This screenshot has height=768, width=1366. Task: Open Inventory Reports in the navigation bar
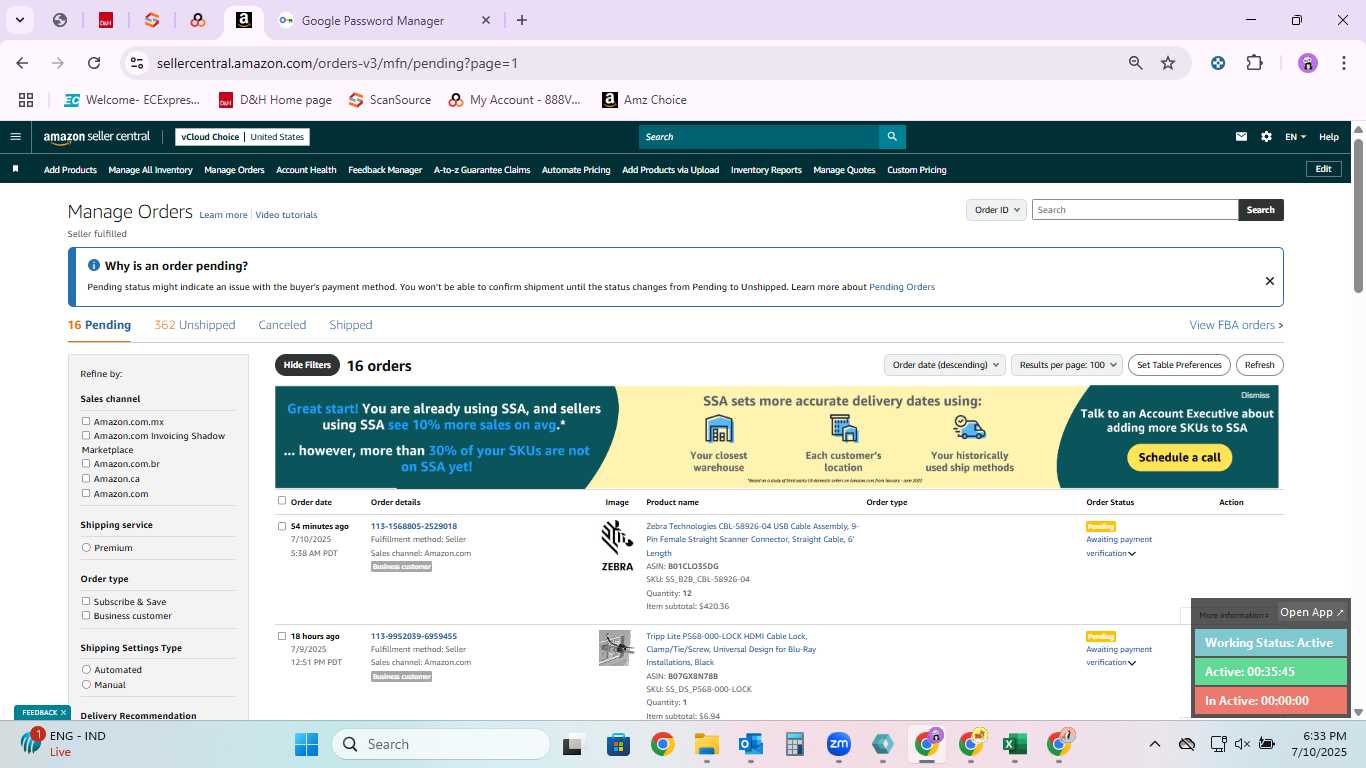click(x=766, y=170)
